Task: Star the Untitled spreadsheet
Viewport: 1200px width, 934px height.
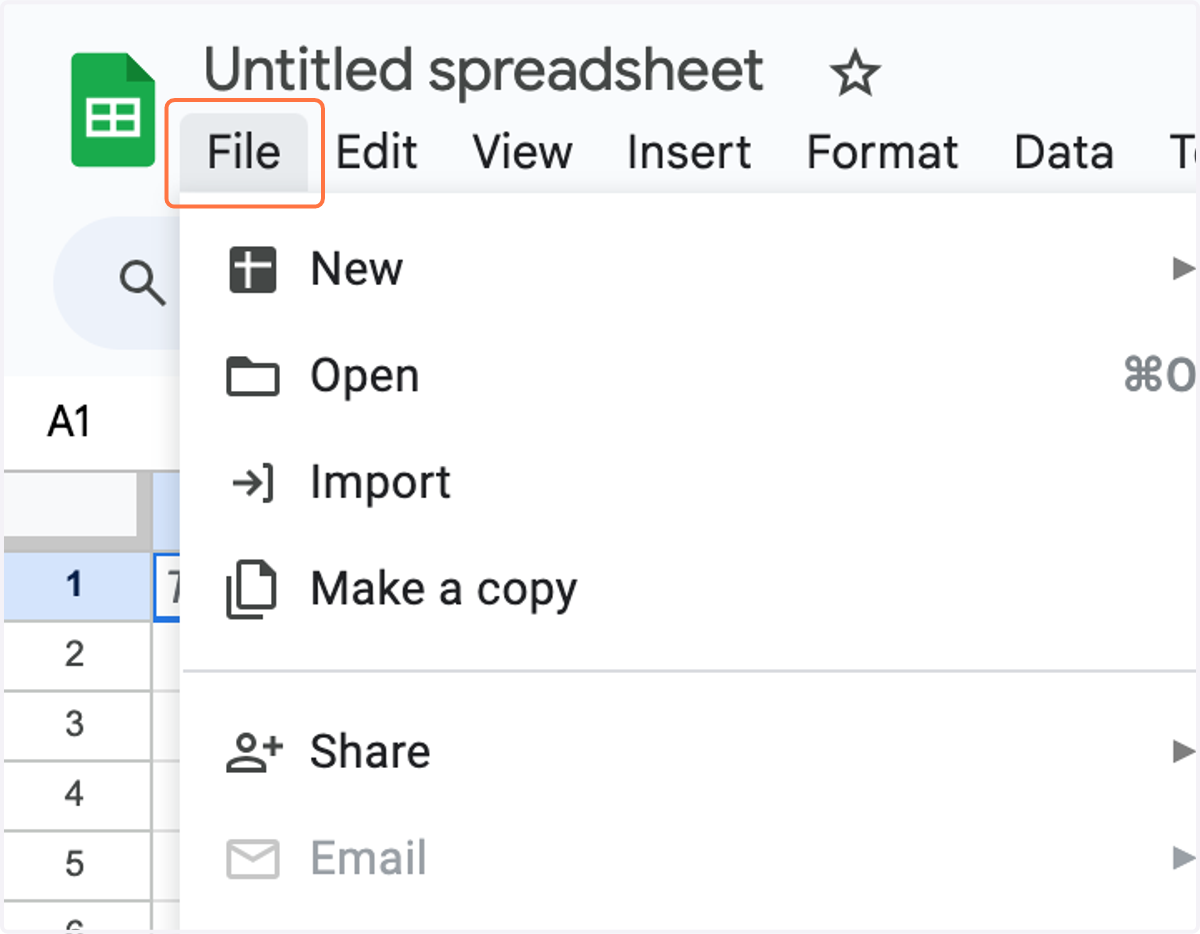Action: pyautogui.click(x=855, y=74)
